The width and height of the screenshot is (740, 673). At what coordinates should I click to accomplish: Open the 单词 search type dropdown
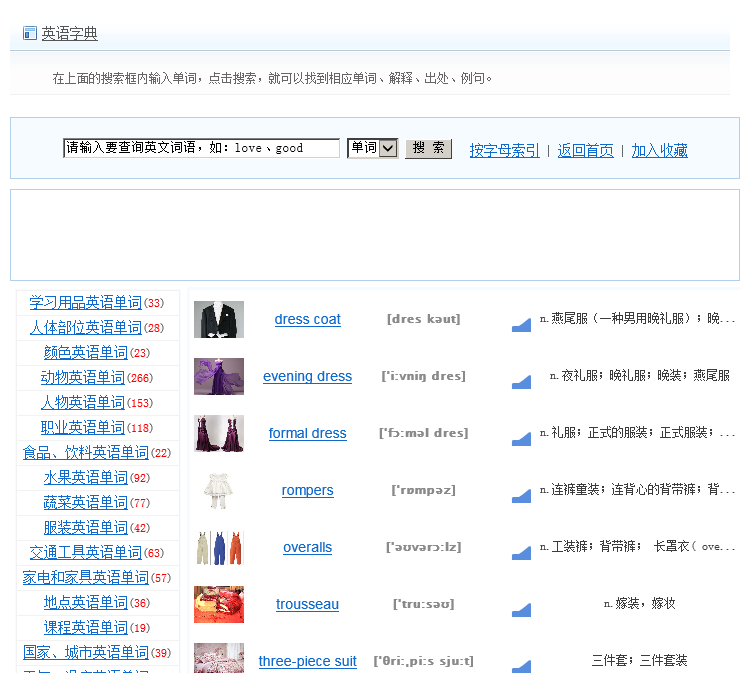[x=372, y=148]
